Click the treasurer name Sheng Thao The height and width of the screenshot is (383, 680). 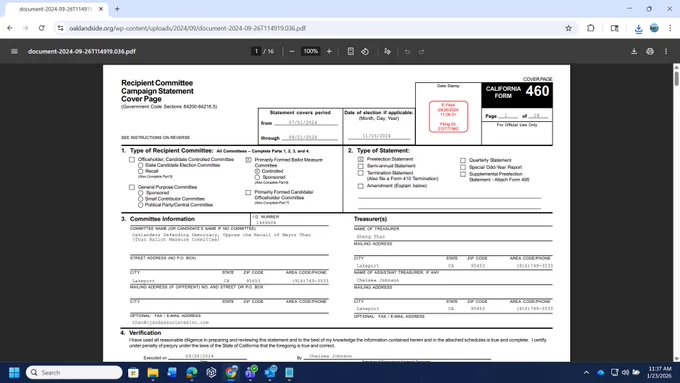[371, 237]
